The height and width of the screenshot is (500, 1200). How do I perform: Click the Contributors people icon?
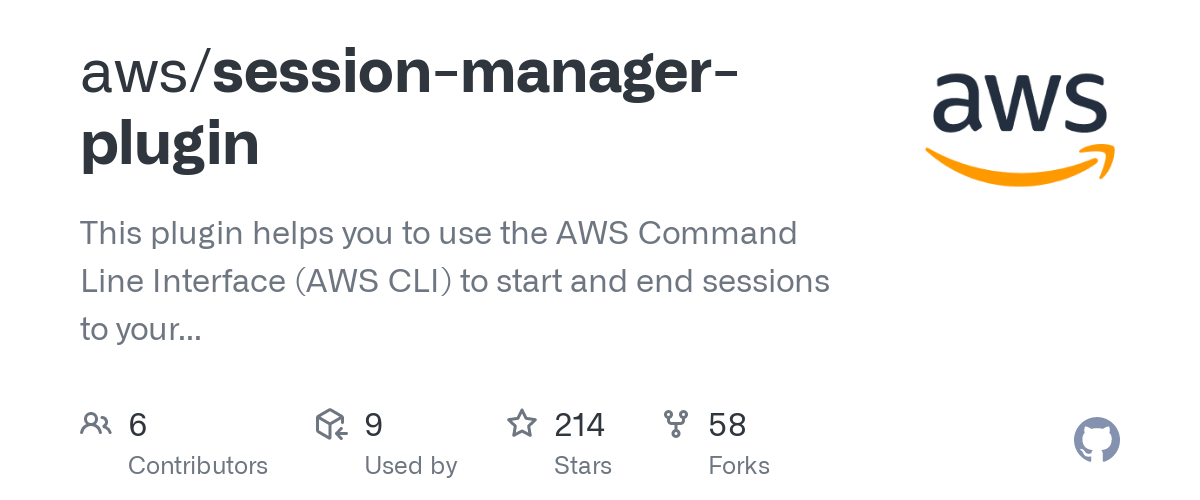click(x=96, y=425)
